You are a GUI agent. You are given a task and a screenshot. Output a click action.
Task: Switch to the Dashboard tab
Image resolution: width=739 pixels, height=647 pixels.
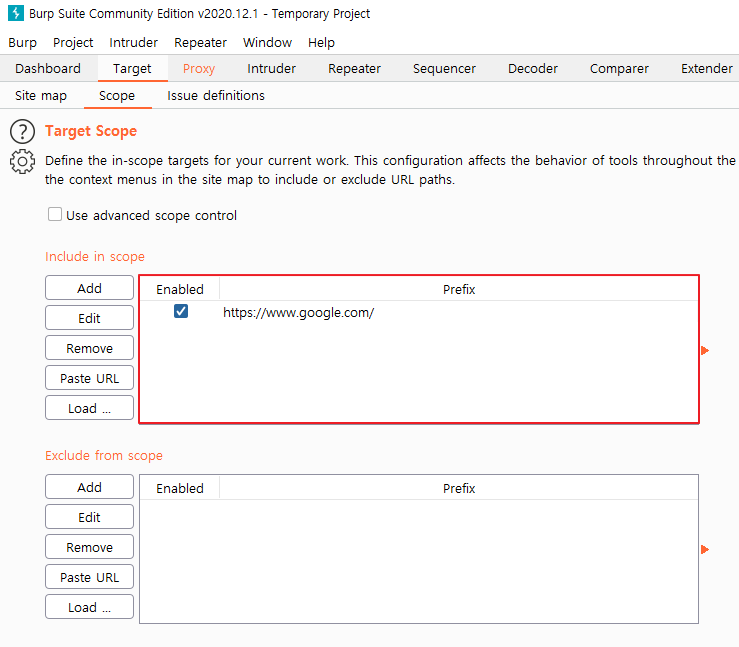click(x=48, y=68)
